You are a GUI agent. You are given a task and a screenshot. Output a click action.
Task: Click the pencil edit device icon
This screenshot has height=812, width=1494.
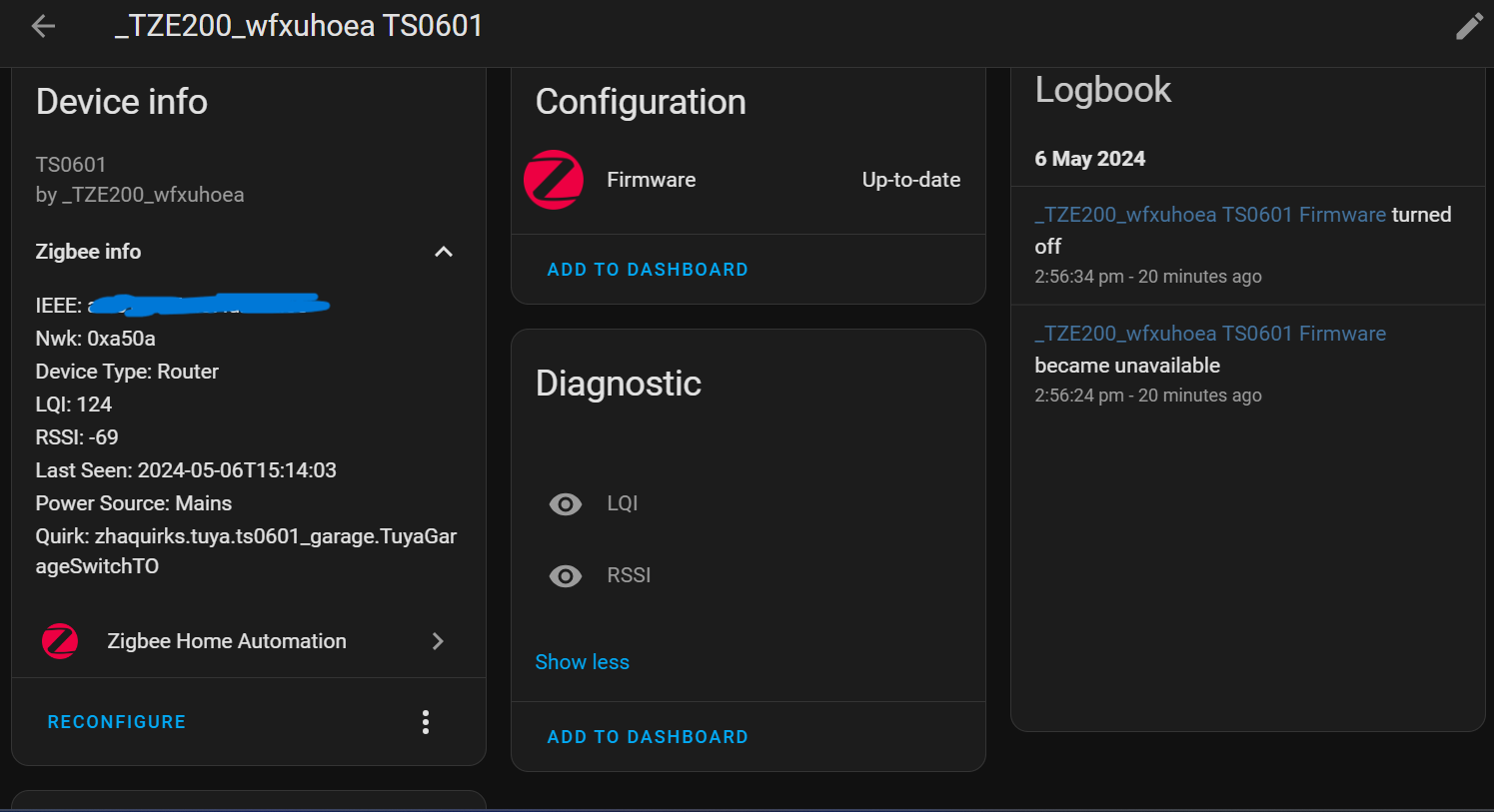tap(1468, 26)
